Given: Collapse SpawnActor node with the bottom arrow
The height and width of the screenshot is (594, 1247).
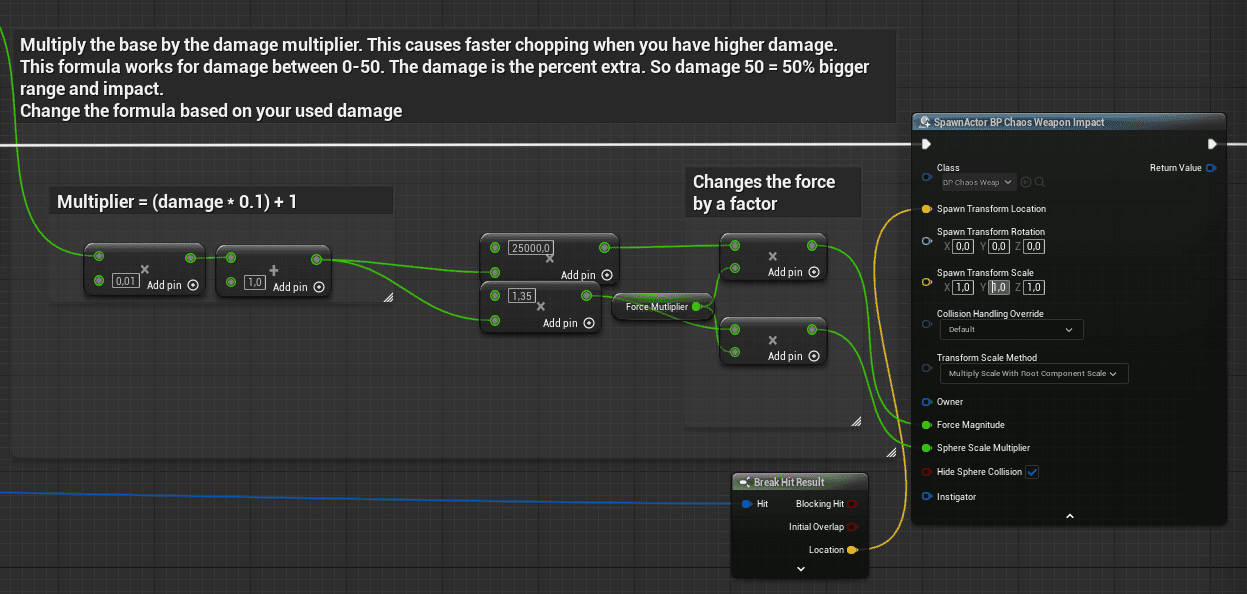Looking at the screenshot, I should (x=1069, y=516).
